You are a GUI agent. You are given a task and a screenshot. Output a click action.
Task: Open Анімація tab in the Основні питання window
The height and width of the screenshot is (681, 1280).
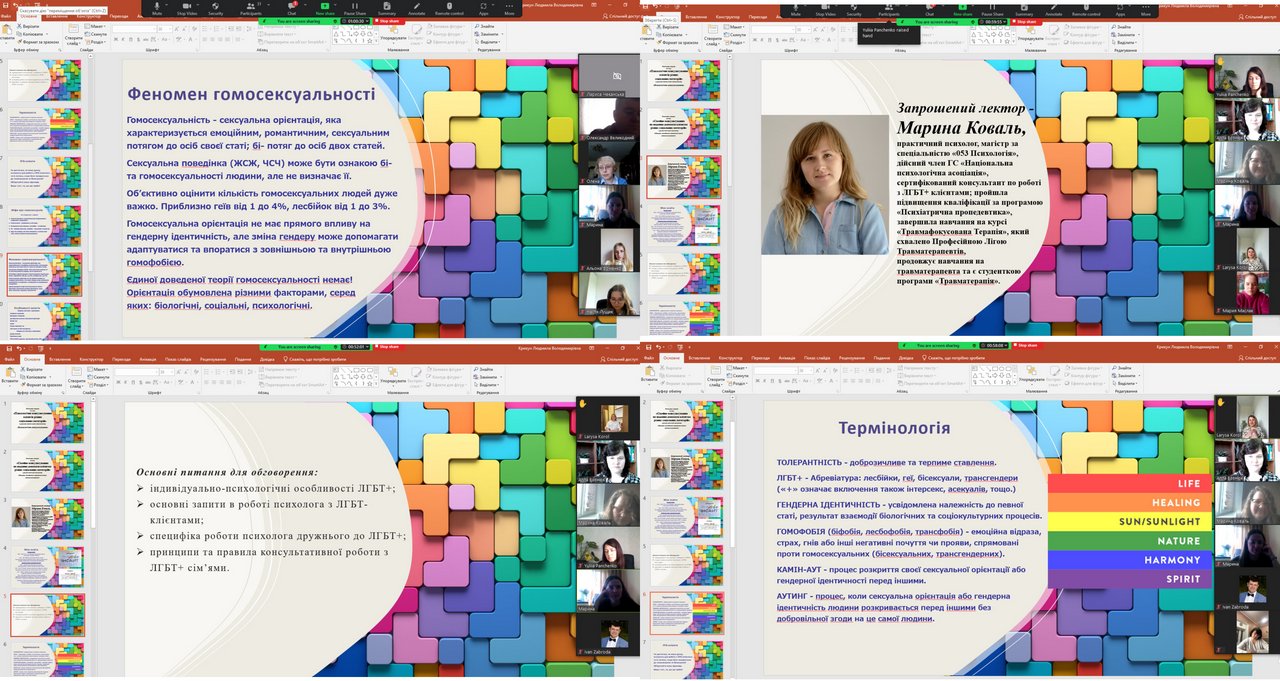click(147, 358)
